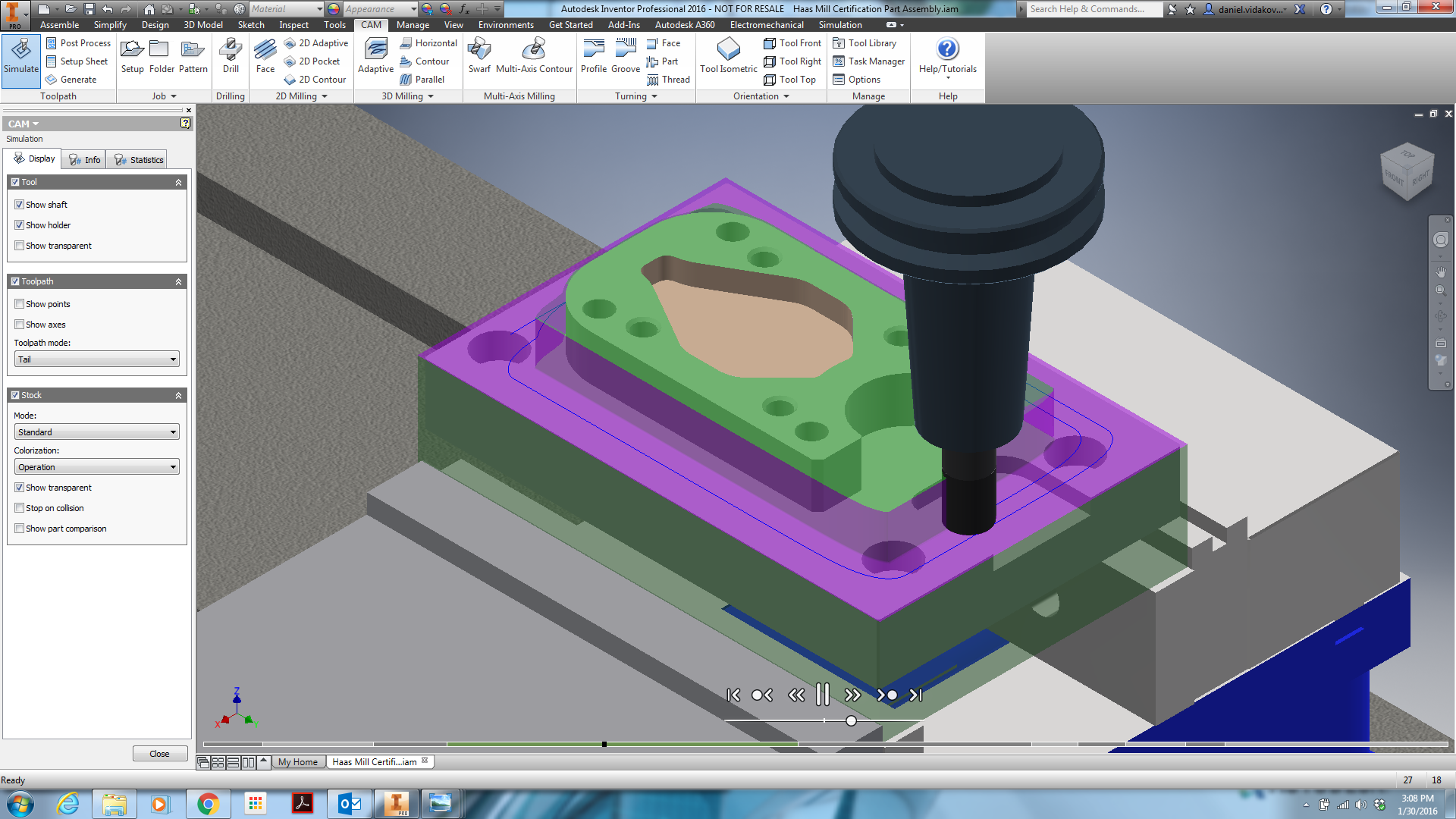Select the 2D Face milling icon

(x=265, y=57)
